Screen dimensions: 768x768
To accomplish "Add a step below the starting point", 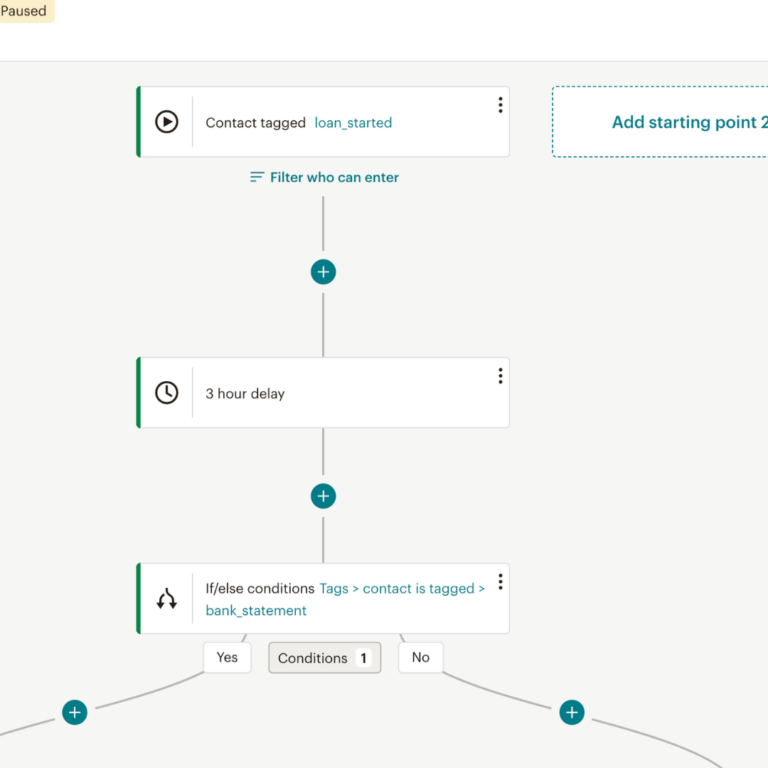I will pyautogui.click(x=323, y=272).
